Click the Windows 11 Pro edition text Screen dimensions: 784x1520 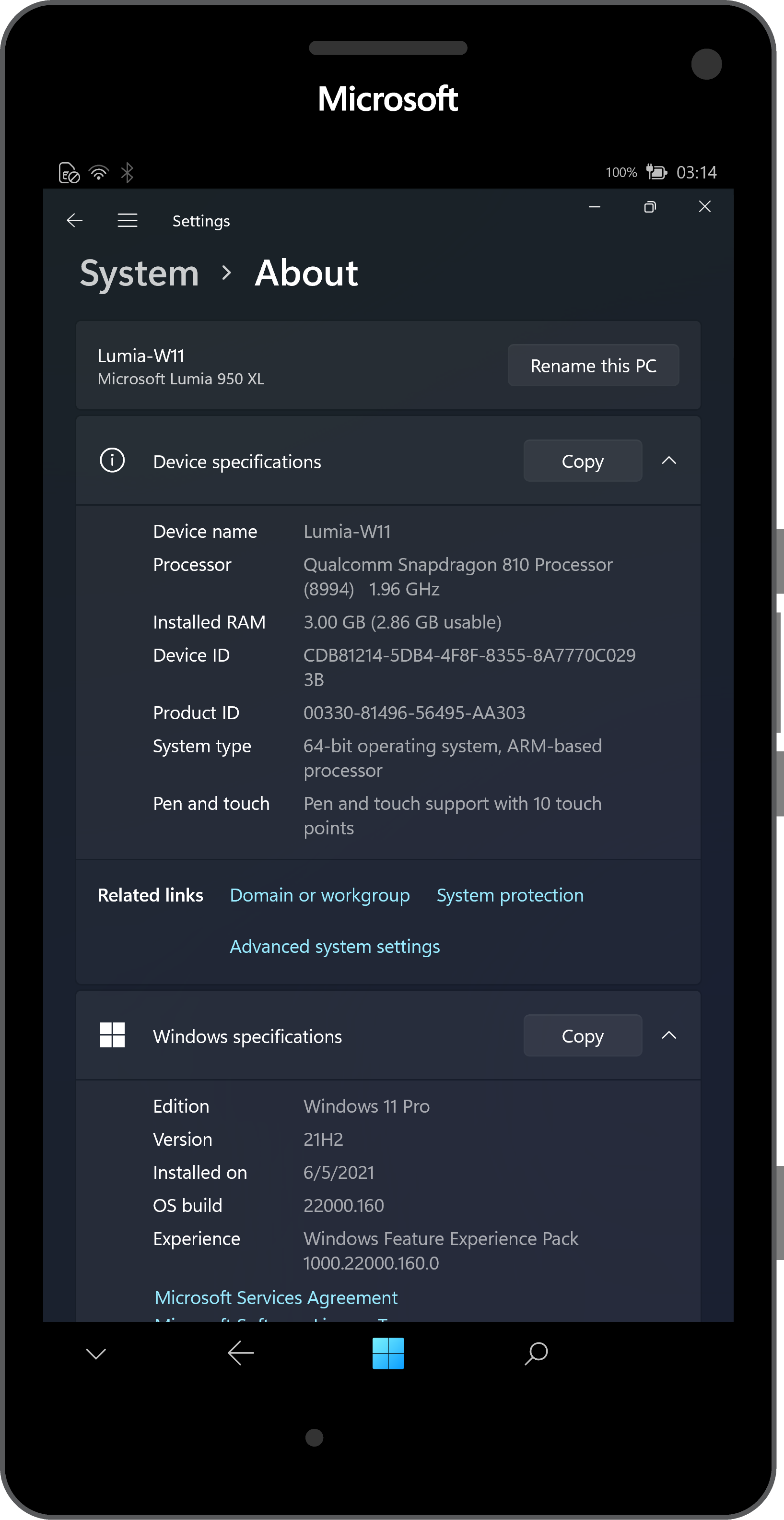pyautogui.click(x=366, y=1106)
